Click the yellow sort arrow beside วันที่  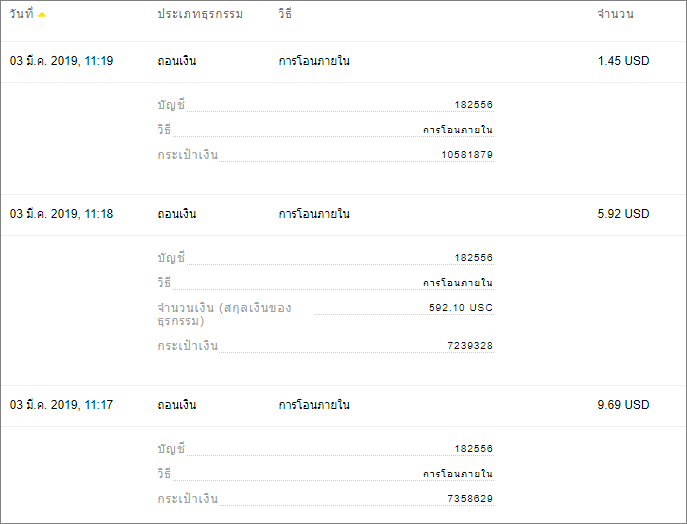(42, 14)
